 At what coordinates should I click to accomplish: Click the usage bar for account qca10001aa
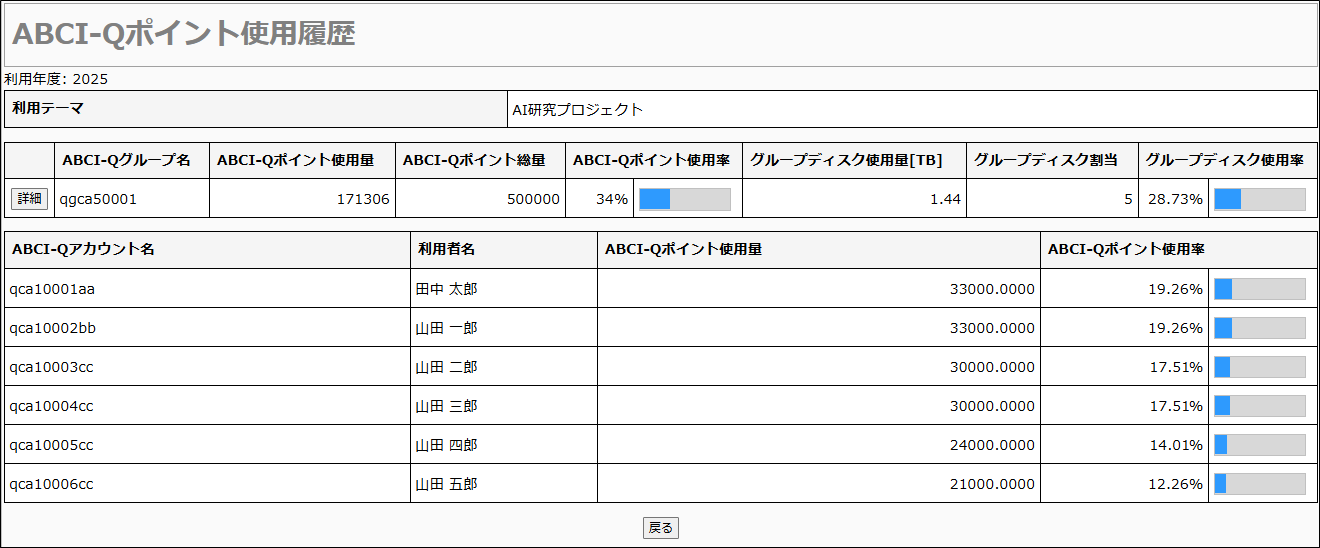pyautogui.click(x=1259, y=289)
